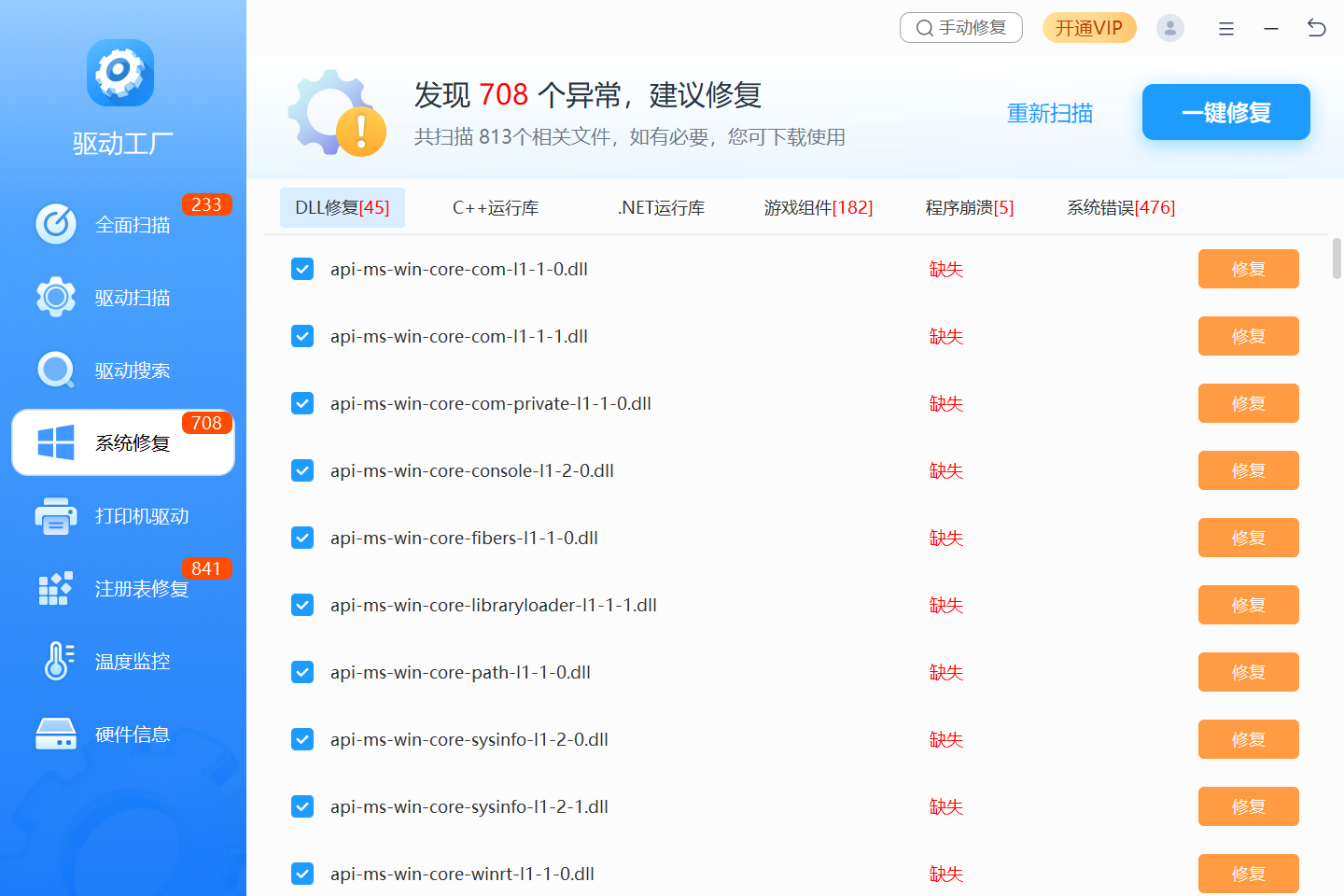Click the DLL list vertical scrollbar thumb
1344x896 pixels.
click(x=1337, y=259)
